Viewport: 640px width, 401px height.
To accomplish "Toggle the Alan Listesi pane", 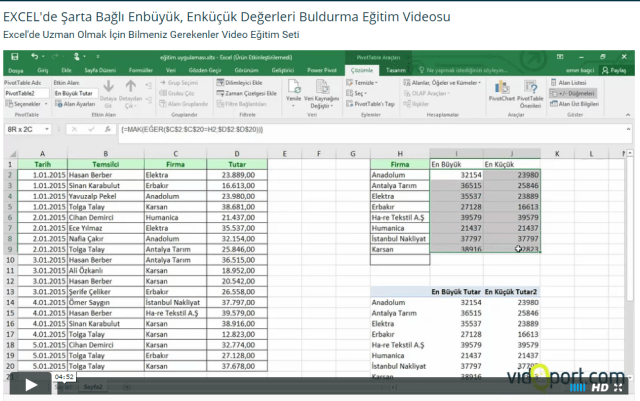I will (569, 82).
